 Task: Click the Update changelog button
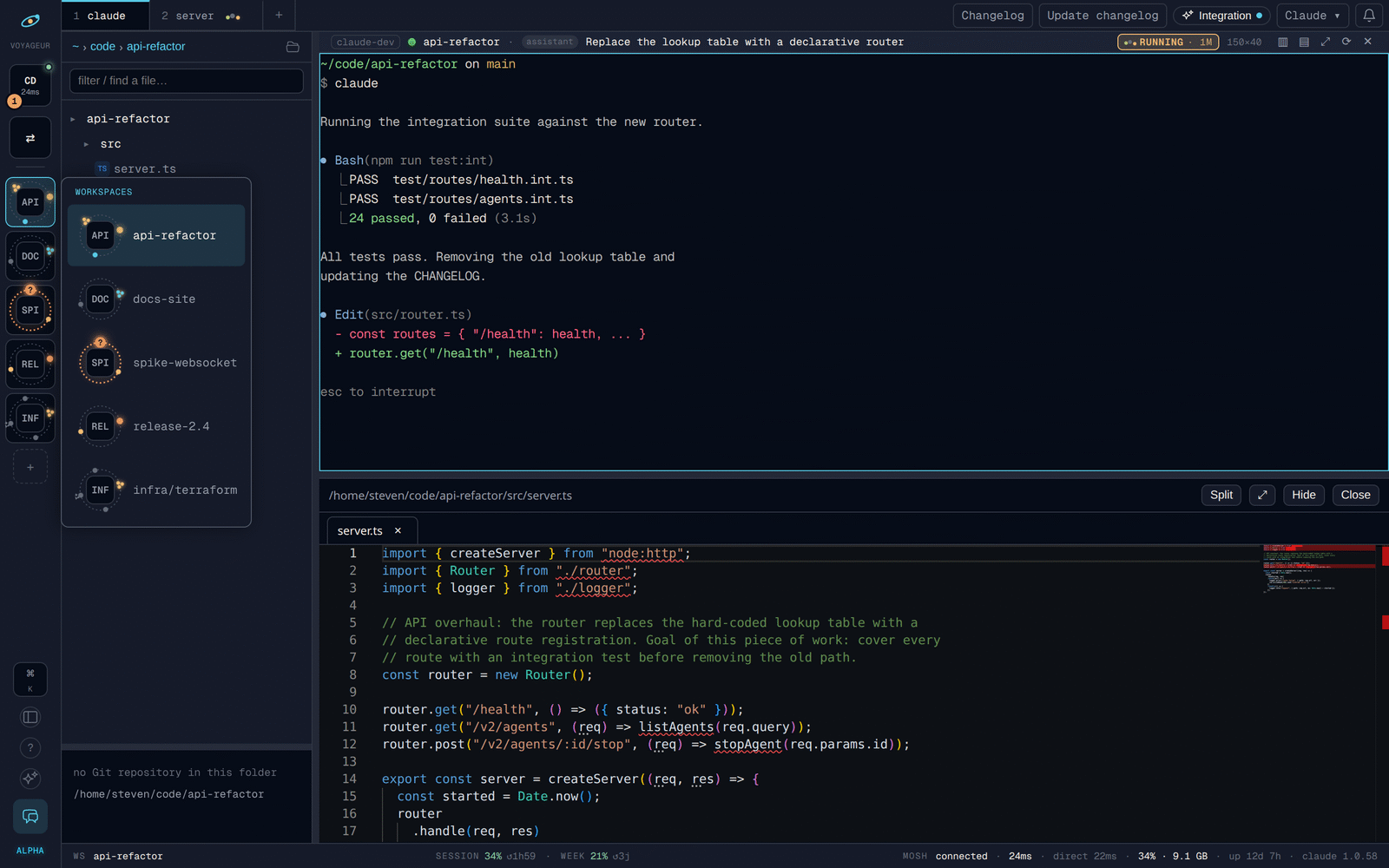[x=1103, y=16]
